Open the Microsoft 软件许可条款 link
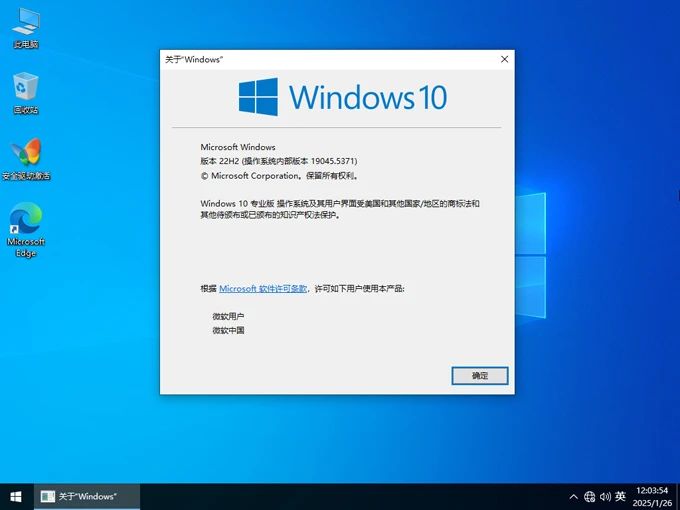This screenshot has height=510, width=680. click(262, 288)
